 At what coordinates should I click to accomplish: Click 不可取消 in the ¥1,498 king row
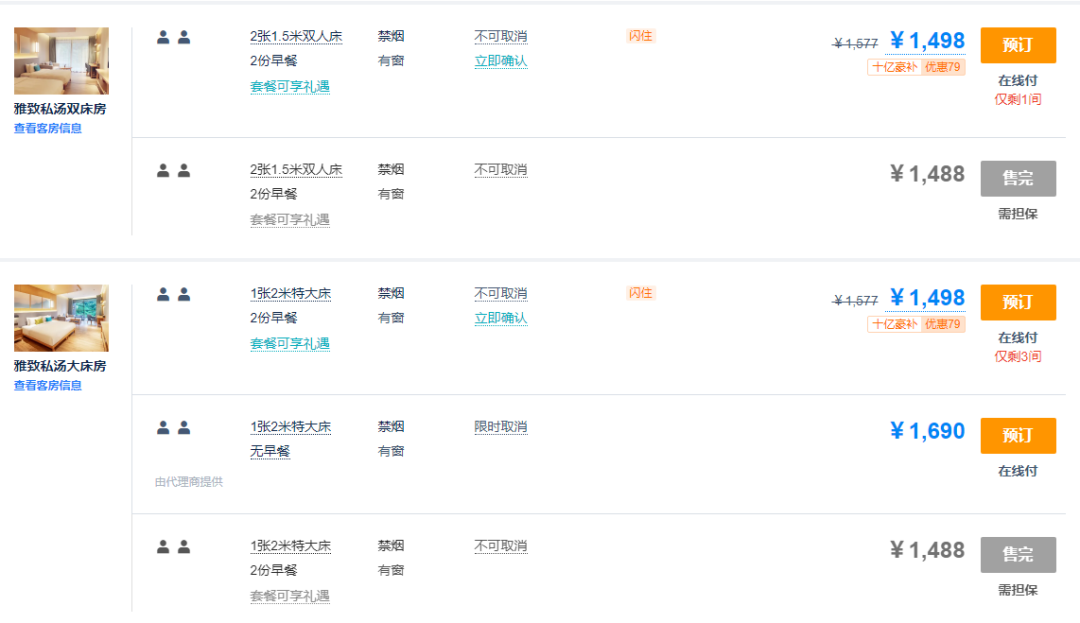tap(501, 294)
